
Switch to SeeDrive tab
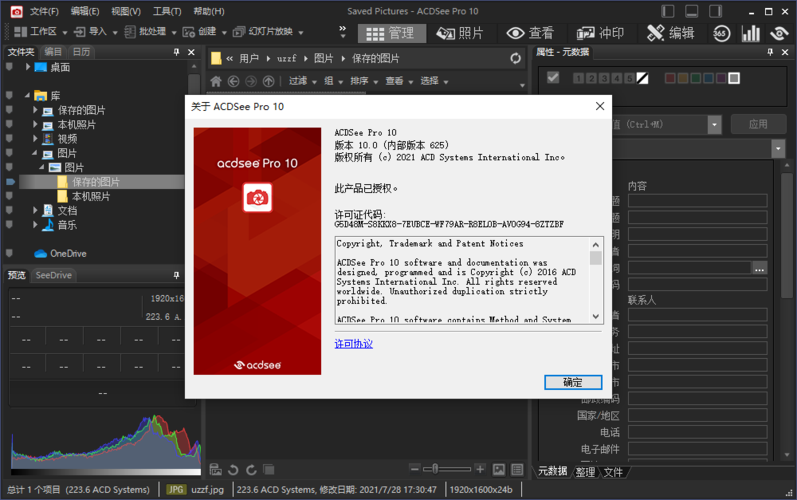pos(53,275)
